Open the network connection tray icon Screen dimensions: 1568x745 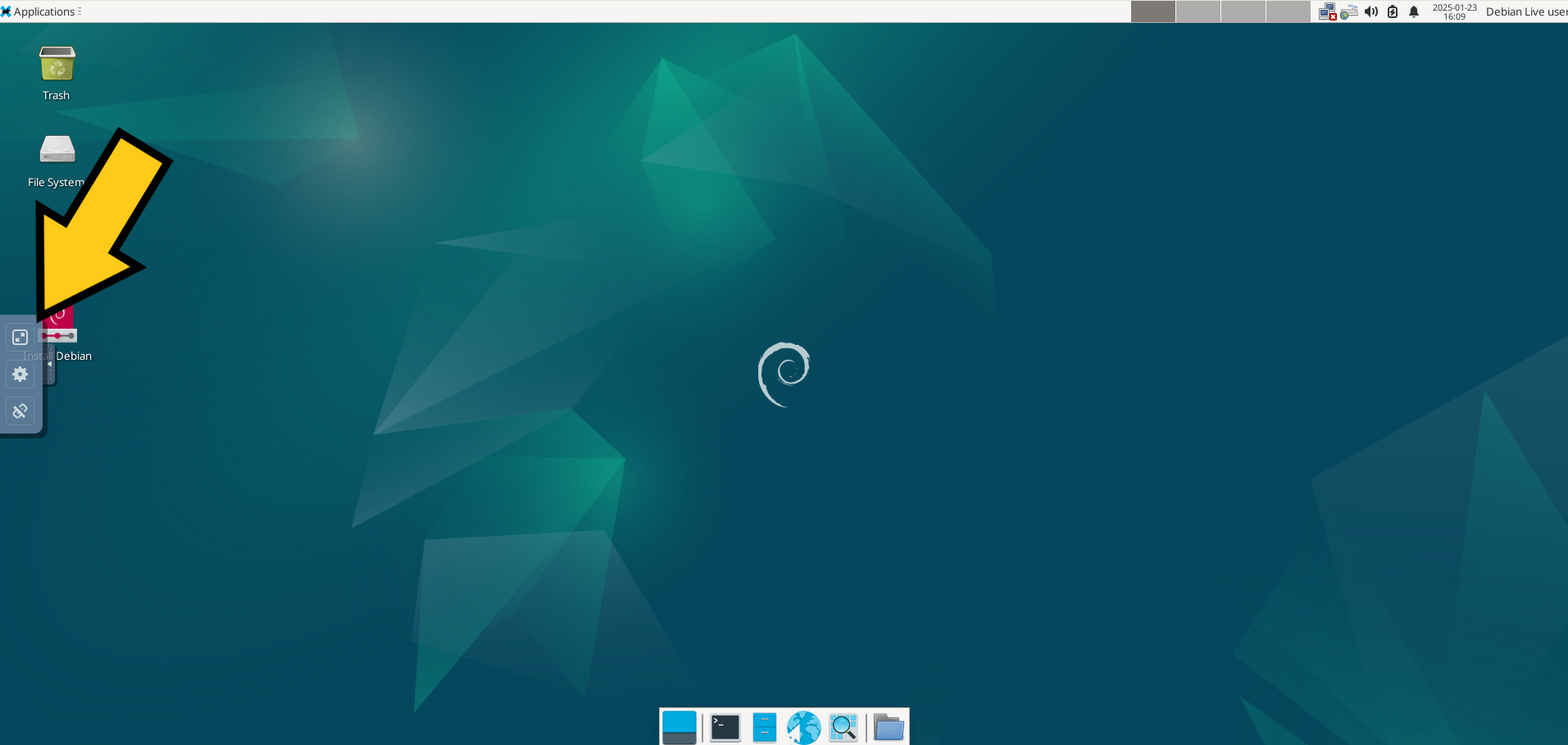pyautogui.click(x=1327, y=11)
